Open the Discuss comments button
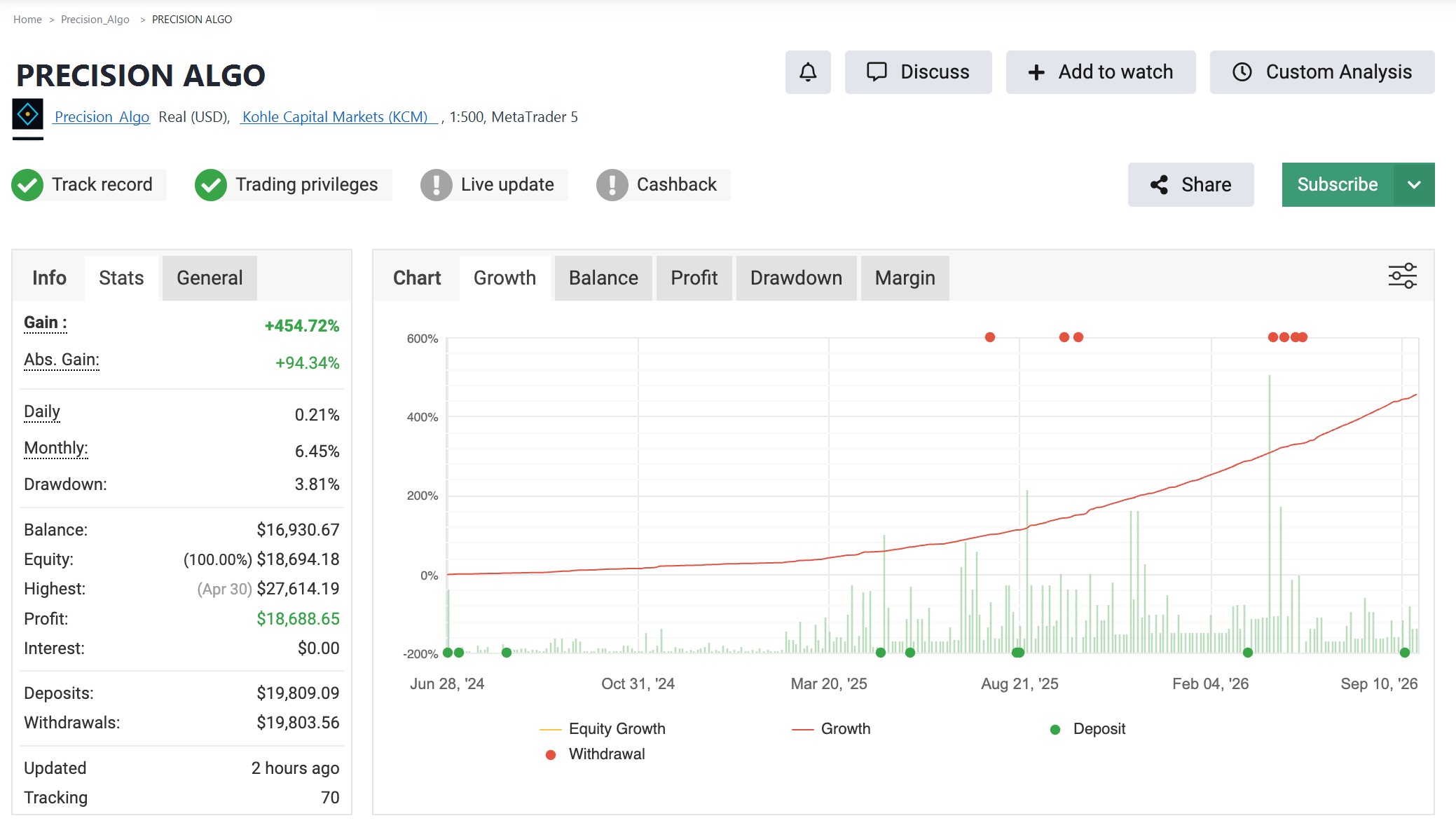This screenshot has height=830, width=1456. pos(918,72)
